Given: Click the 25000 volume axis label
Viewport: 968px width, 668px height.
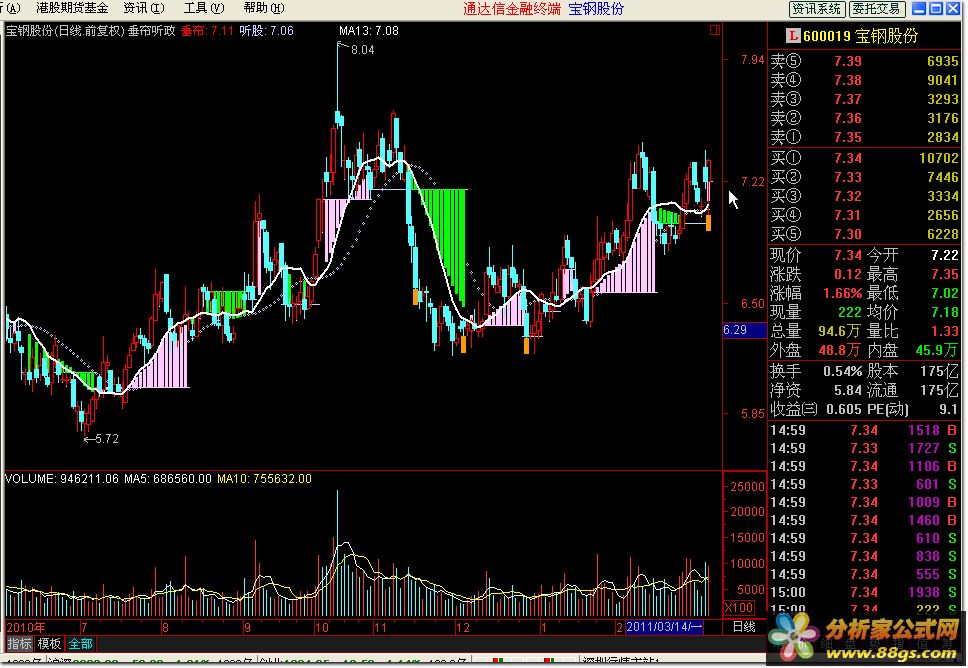Looking at the screenshot, I should [748, 486].
